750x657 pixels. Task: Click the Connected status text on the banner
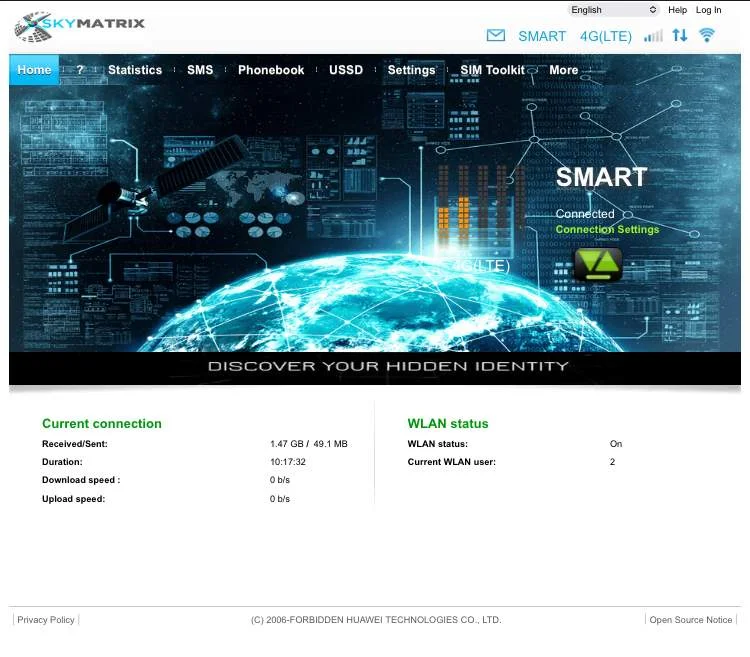tap(585, 214)
